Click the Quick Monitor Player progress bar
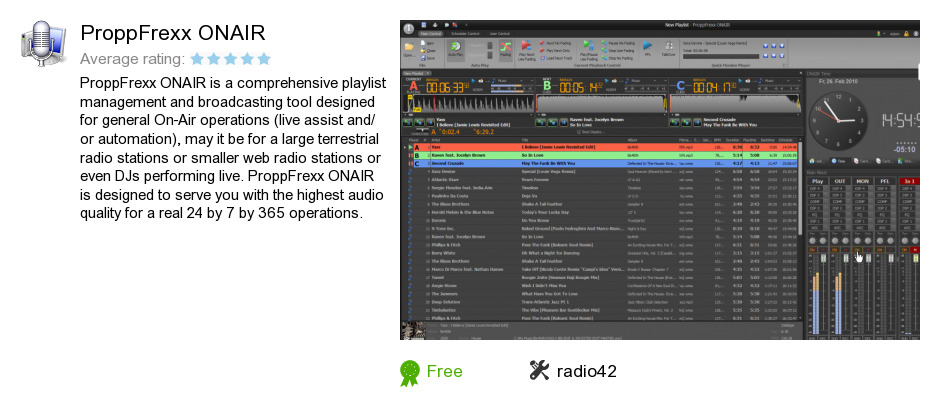940x417 pixels. (720, 58)
